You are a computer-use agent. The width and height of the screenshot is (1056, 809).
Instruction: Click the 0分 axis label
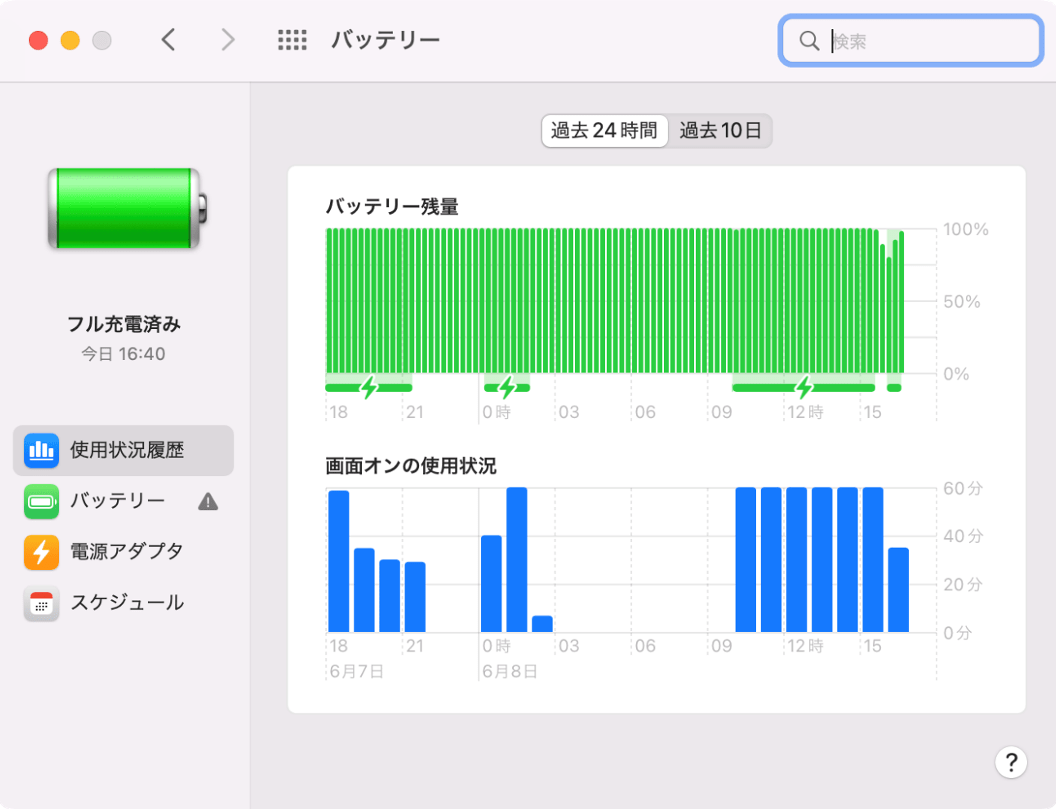click(x=958, y=633)
